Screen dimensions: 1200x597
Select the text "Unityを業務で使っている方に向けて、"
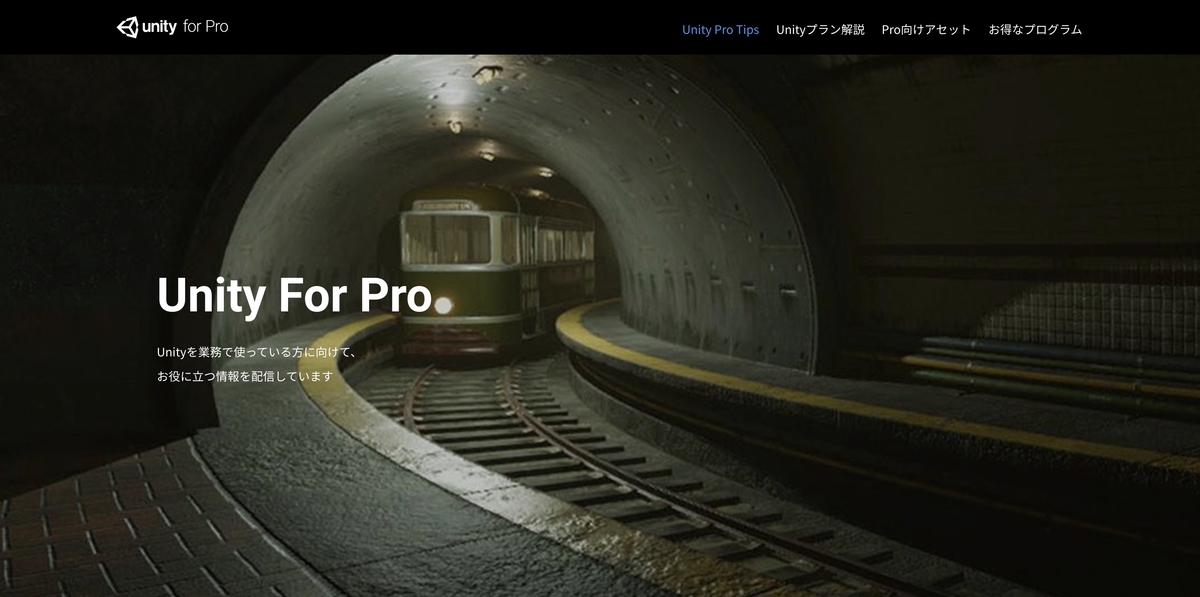(257, 352)
